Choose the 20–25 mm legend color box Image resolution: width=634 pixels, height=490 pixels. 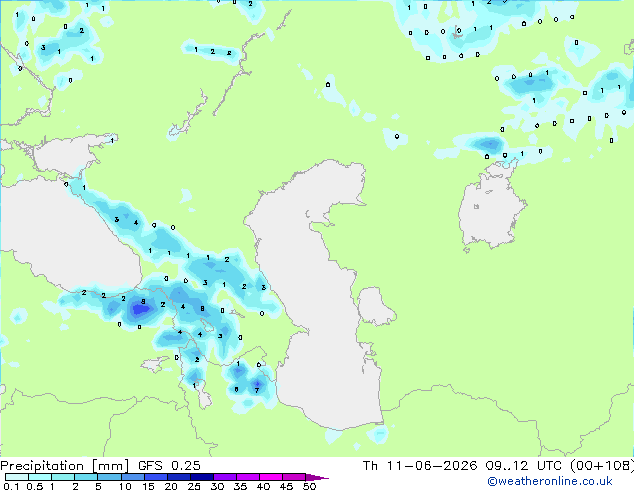point(178,477)
